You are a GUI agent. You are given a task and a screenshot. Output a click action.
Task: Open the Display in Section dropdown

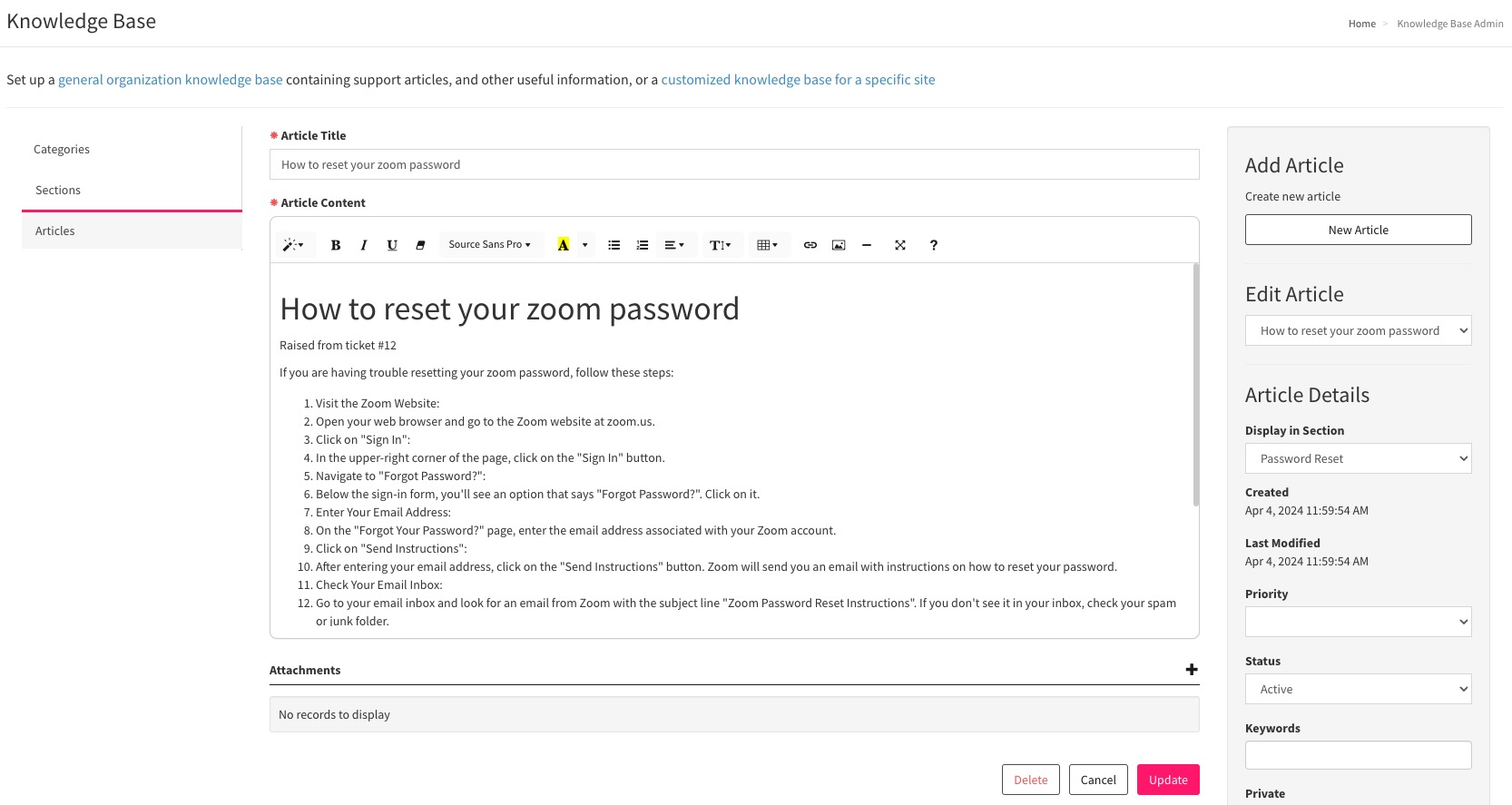[x=1359, y=458]
